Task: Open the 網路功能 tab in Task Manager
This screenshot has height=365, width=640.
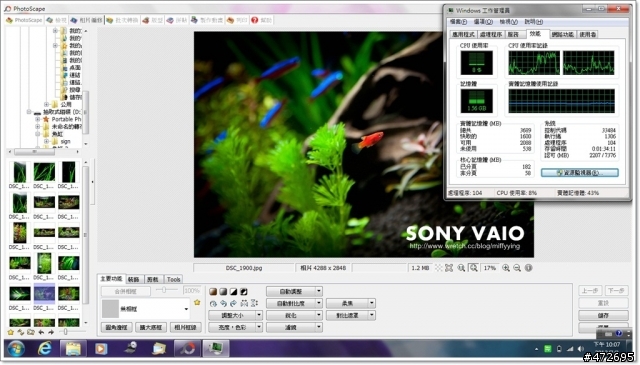Action: coord(562,35)
